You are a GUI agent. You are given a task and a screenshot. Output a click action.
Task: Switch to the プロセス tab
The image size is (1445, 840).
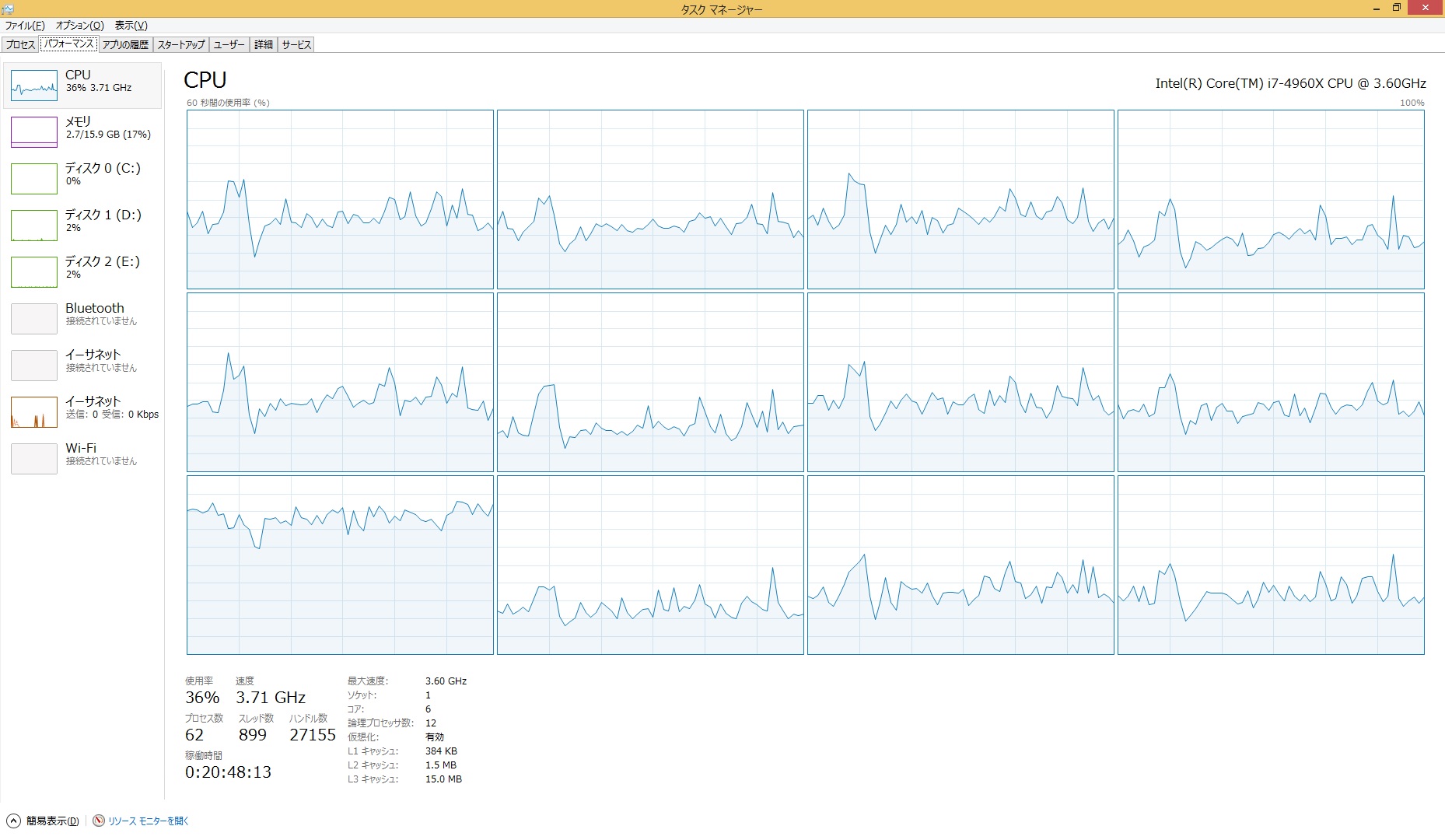(x=21, y=45)
